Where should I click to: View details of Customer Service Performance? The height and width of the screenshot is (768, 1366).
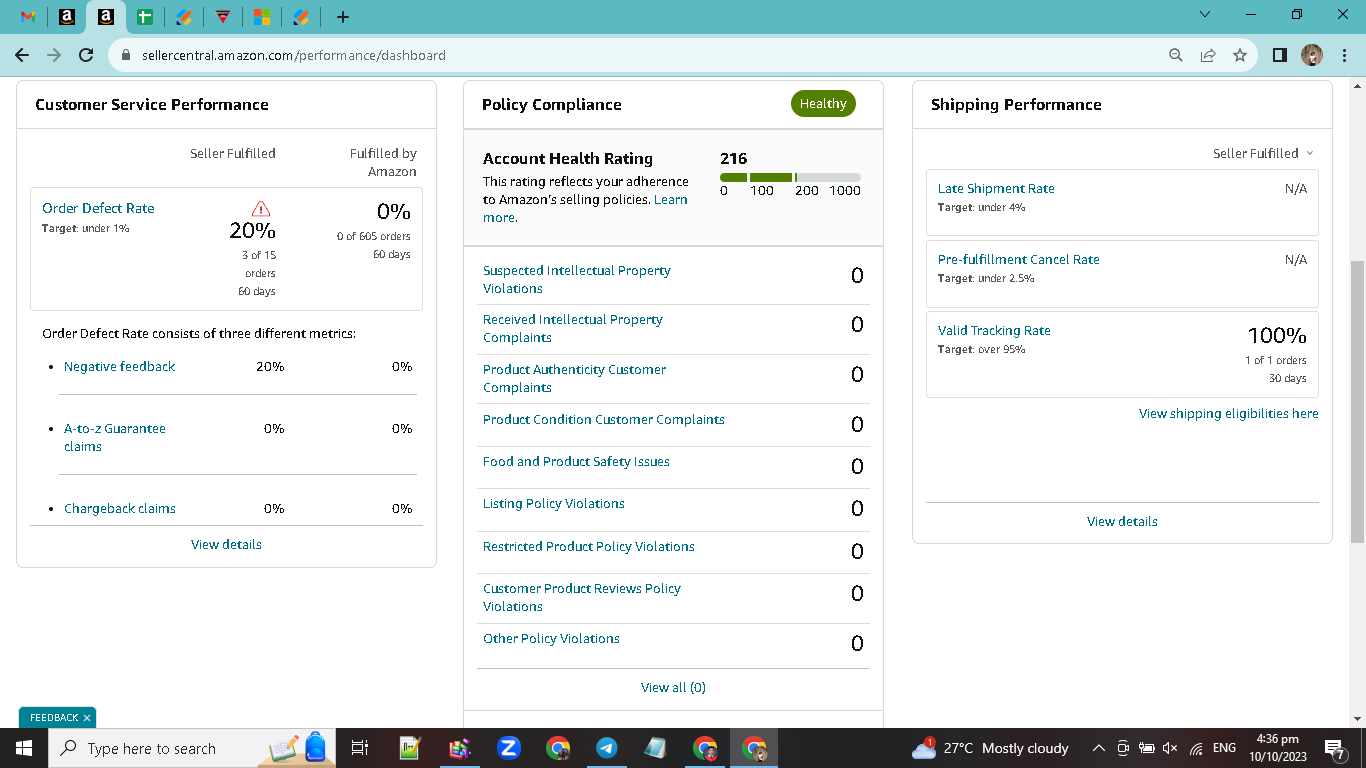(x=226, y=544)
